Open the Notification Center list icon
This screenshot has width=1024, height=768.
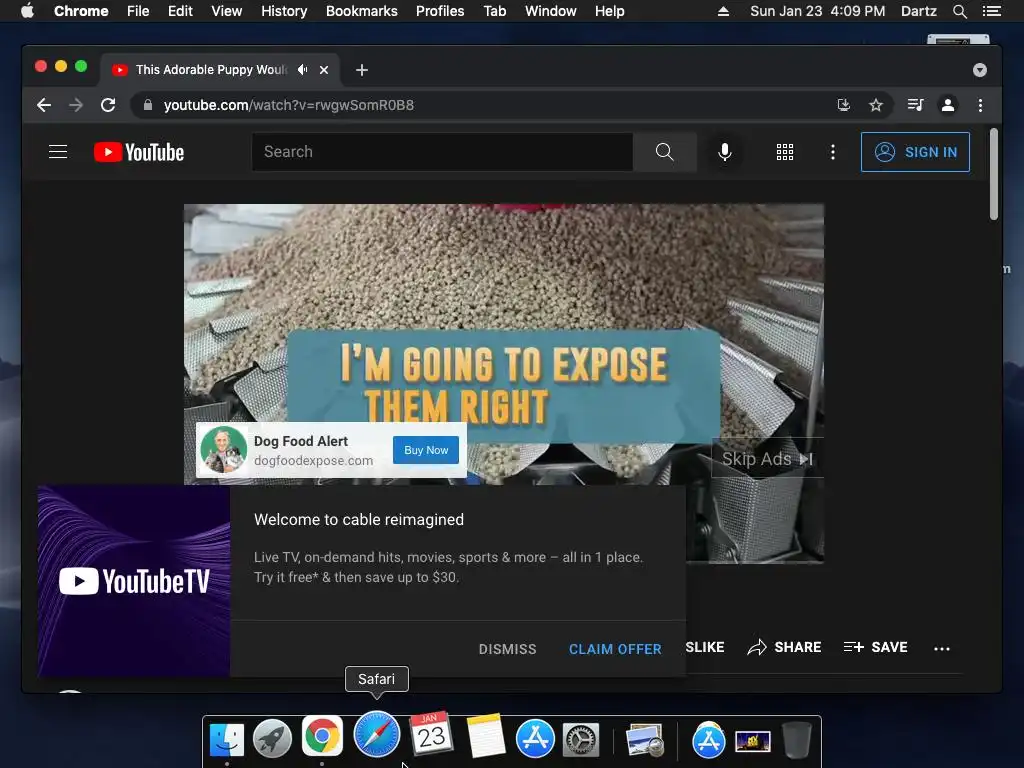point(991,11)
